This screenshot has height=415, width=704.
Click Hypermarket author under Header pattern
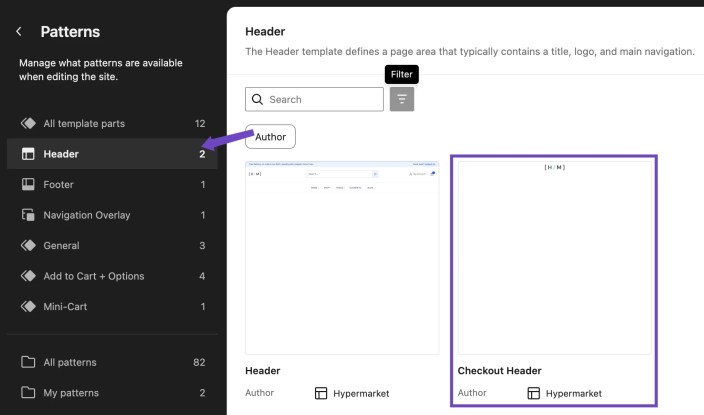coord(361,393)
